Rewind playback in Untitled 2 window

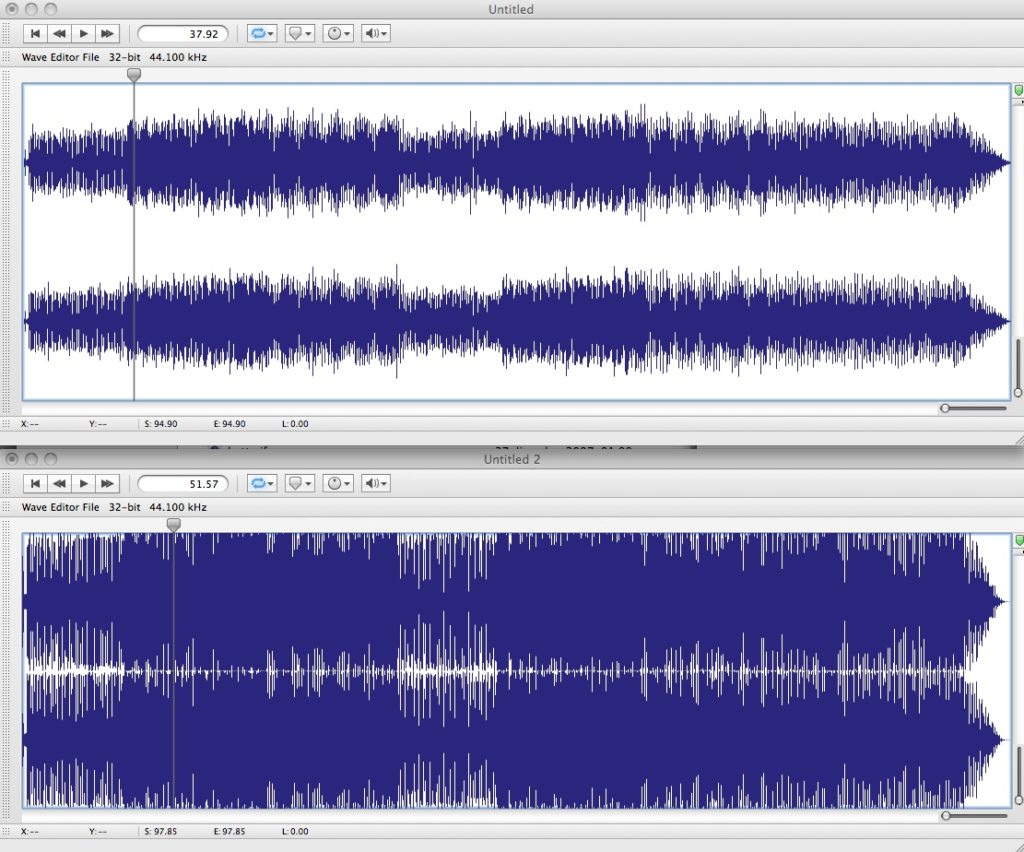coord(59,483)
